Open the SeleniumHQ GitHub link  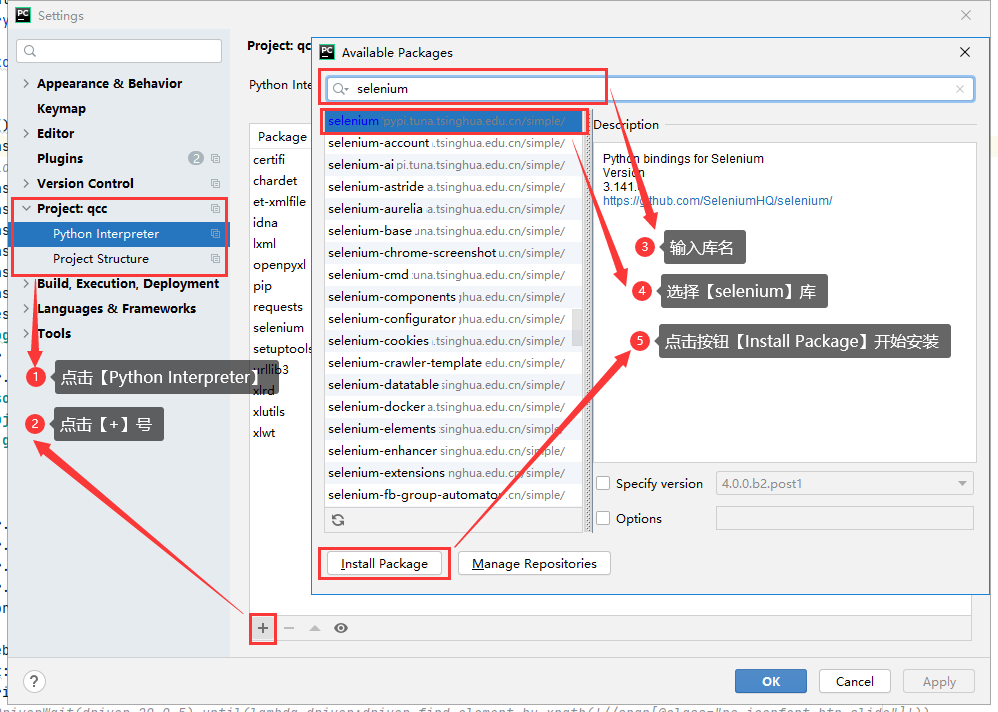click(717, 201)
